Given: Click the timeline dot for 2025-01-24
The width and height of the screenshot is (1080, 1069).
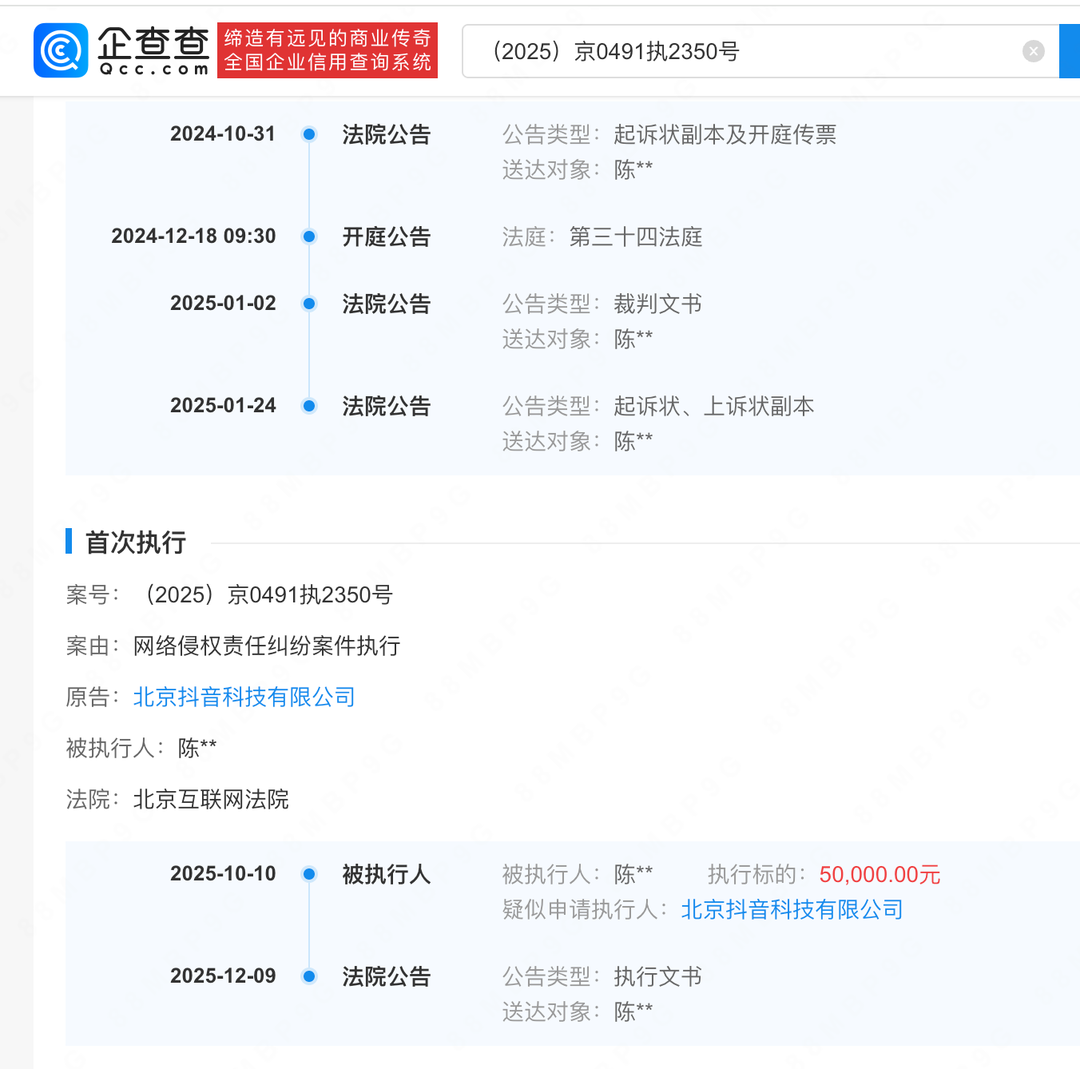Looking at the screenshot, I should pyautogui.click(x=309, y=406).
